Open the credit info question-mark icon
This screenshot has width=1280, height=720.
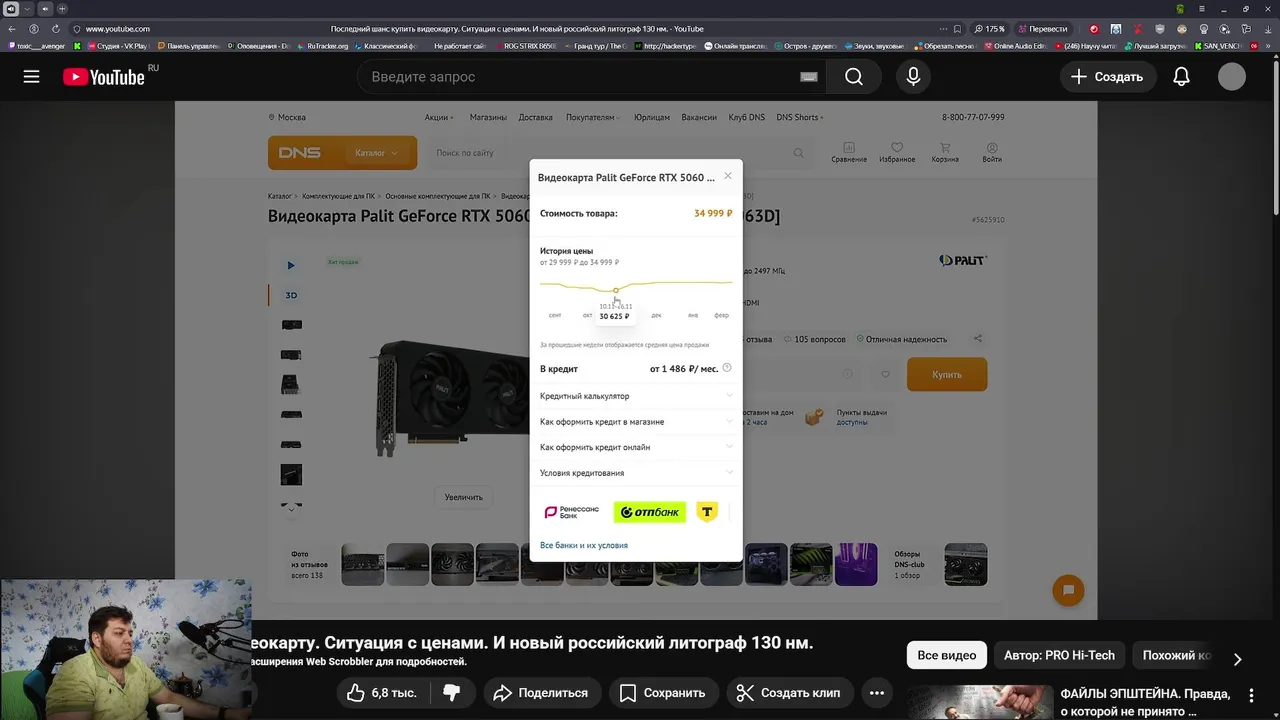pos(727,368)
